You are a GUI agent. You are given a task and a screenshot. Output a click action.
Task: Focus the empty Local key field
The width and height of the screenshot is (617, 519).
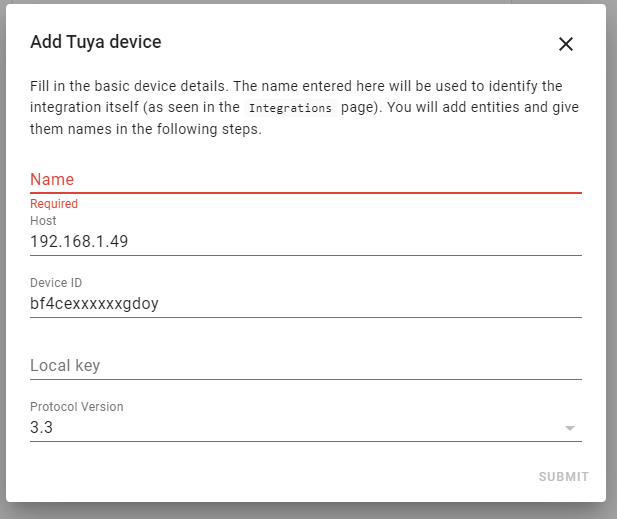(x=306, y=365)
